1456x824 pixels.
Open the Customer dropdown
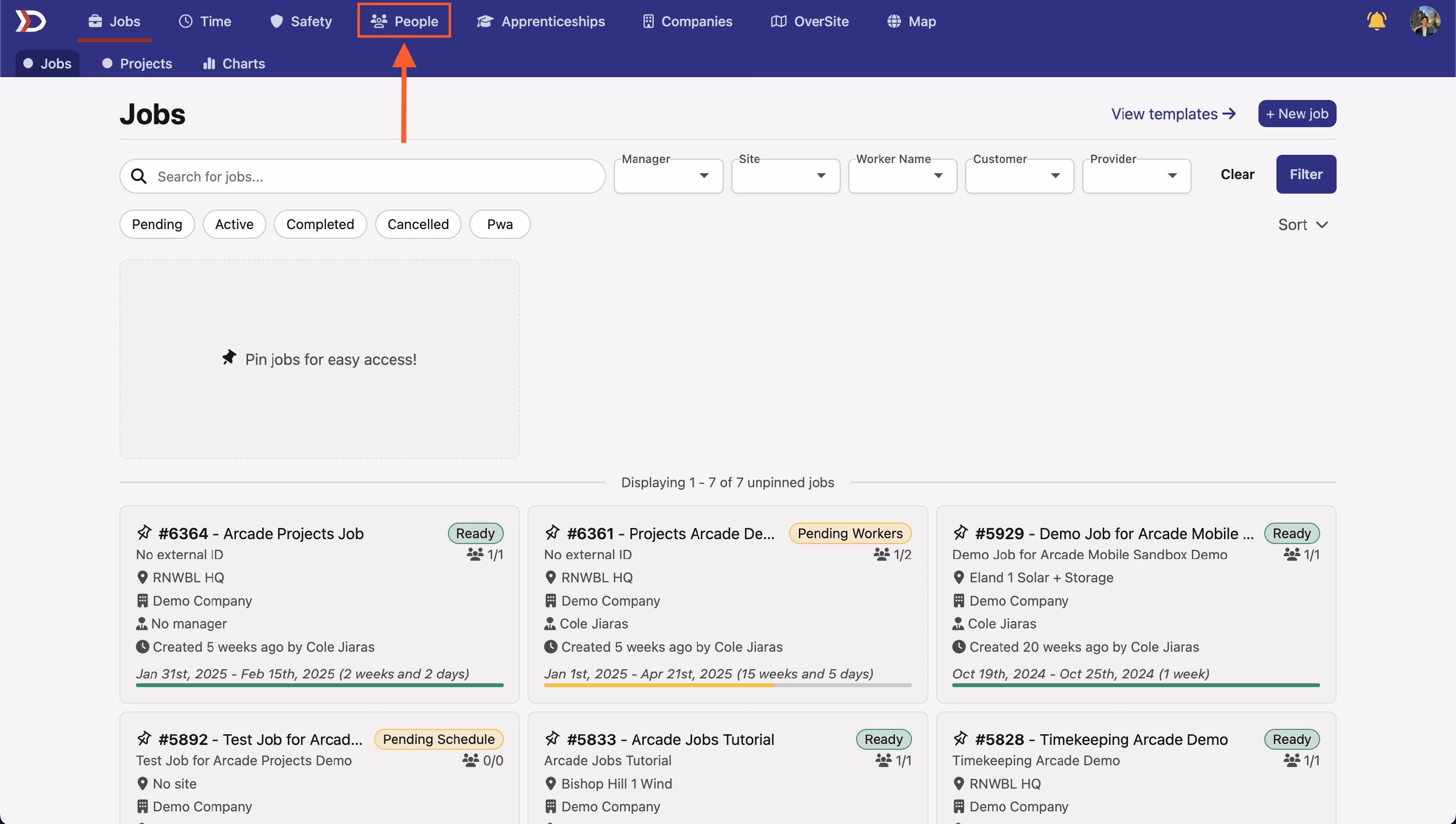(1020, 176)
